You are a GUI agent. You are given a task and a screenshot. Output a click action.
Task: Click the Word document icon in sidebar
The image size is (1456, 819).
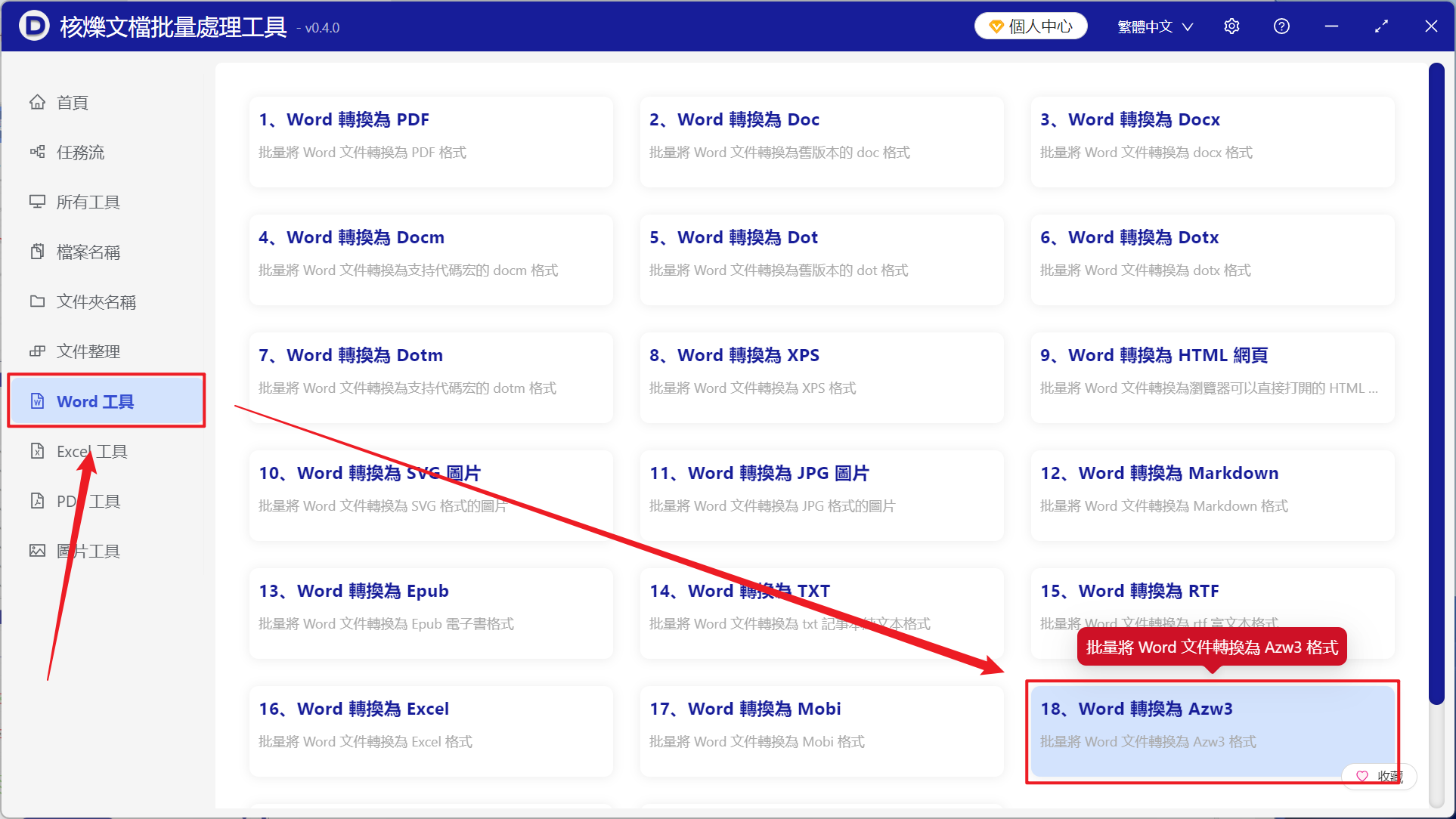coord(37,401)
